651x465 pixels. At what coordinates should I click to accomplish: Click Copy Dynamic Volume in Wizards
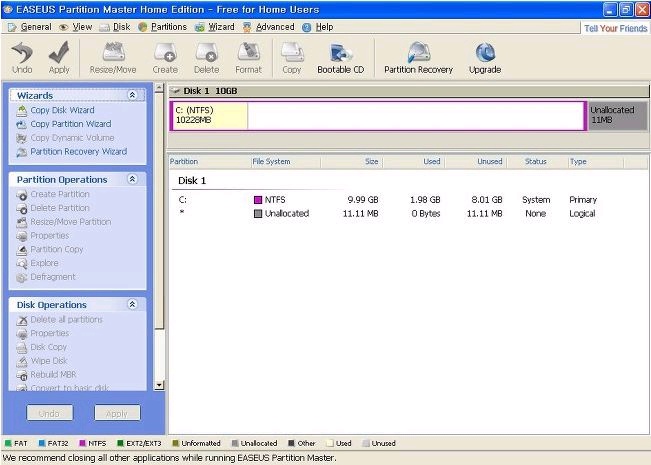point(72,137)
